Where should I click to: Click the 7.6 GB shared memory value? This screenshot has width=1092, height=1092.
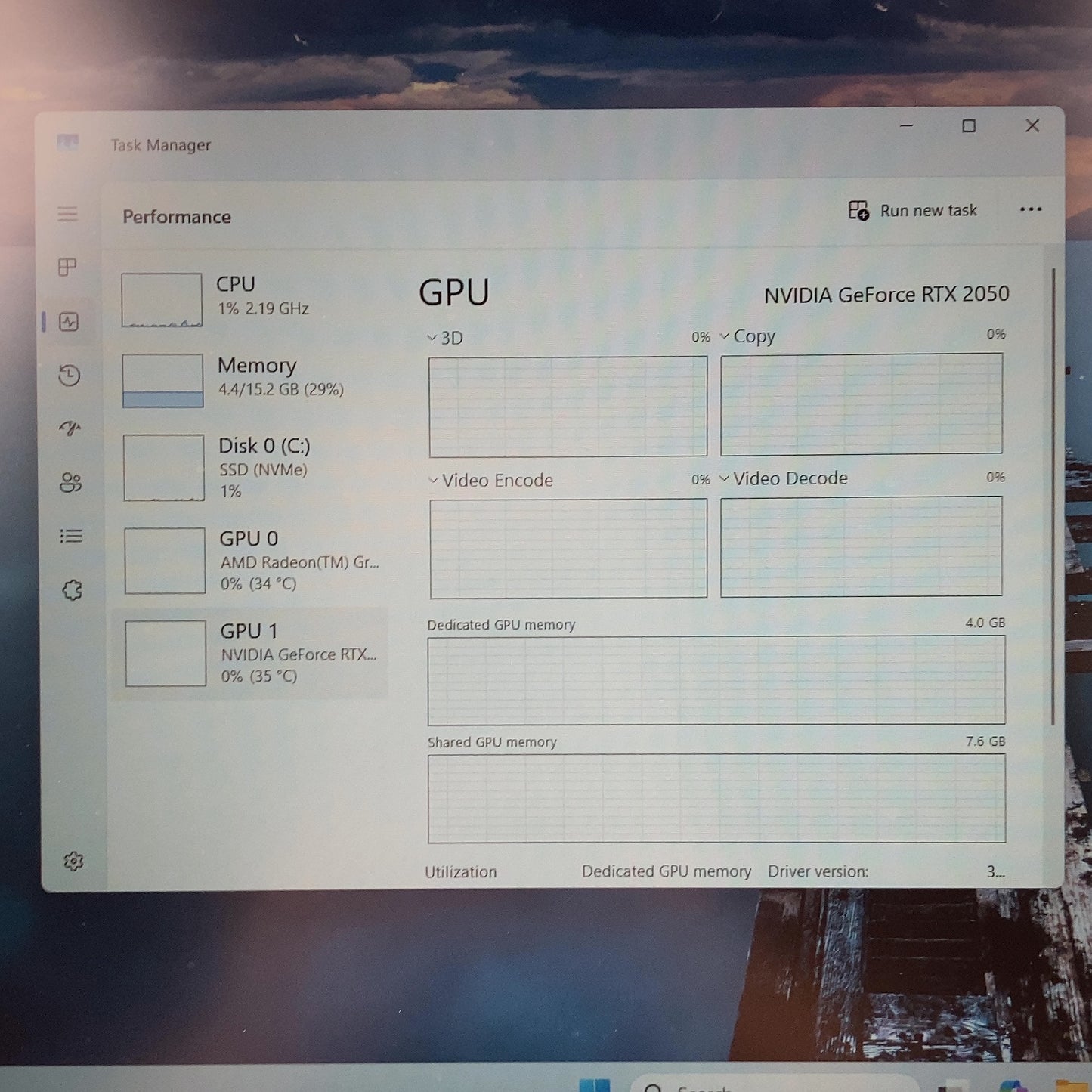tap(985, 741)
